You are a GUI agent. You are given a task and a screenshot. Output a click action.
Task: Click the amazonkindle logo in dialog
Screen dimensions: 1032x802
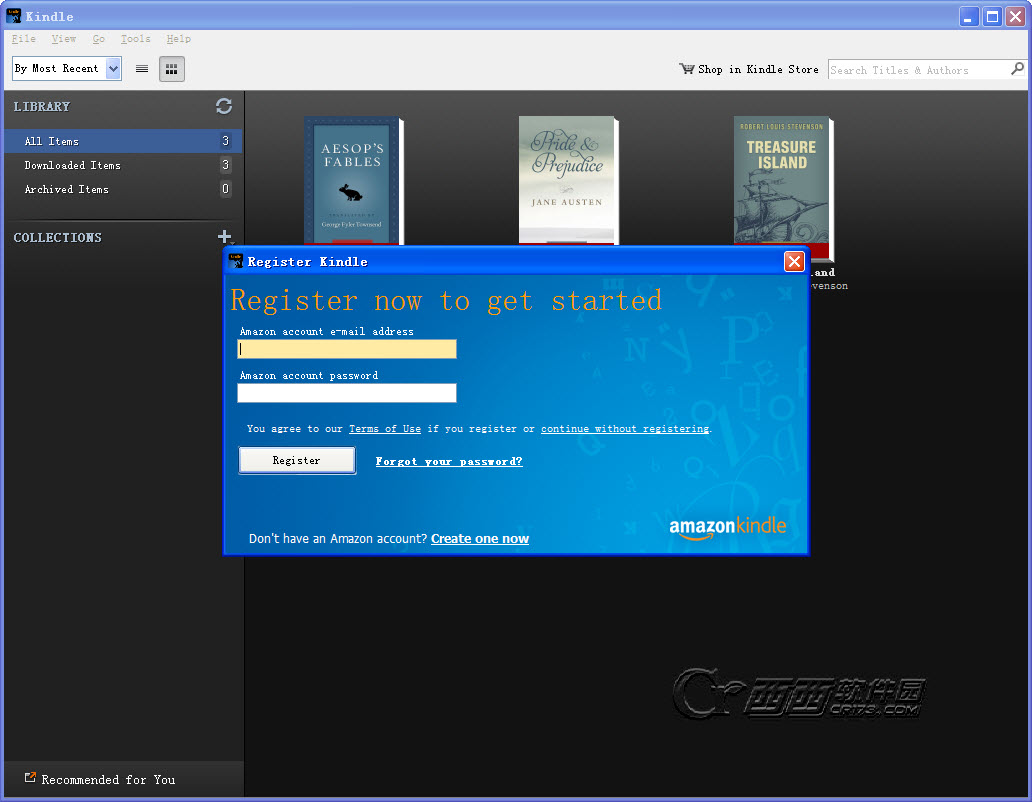(727, 527)
